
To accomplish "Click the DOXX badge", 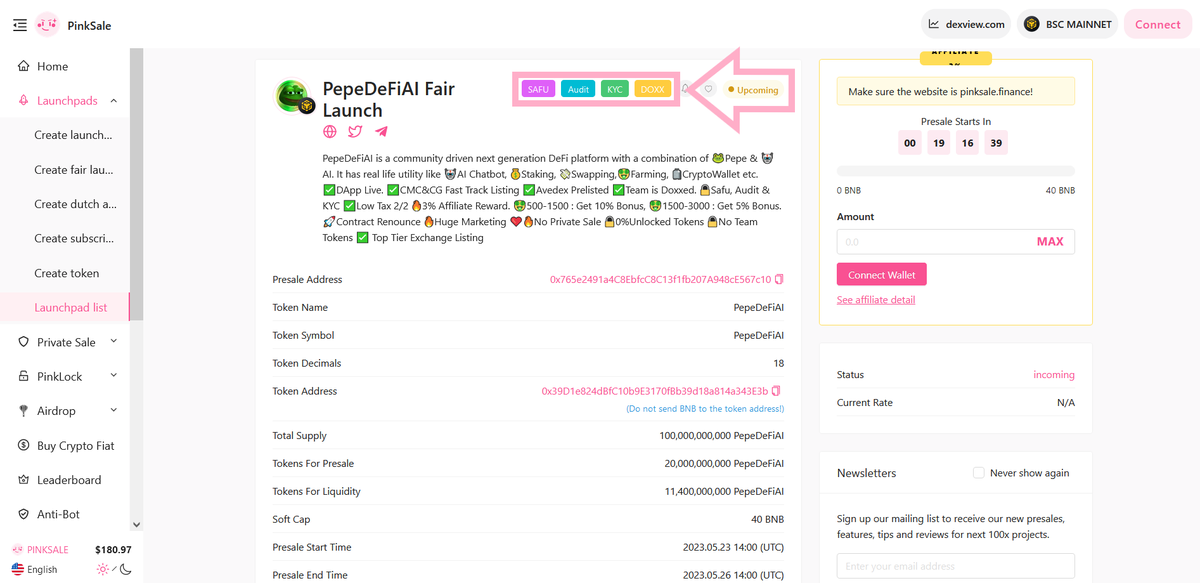I will 652,89.
